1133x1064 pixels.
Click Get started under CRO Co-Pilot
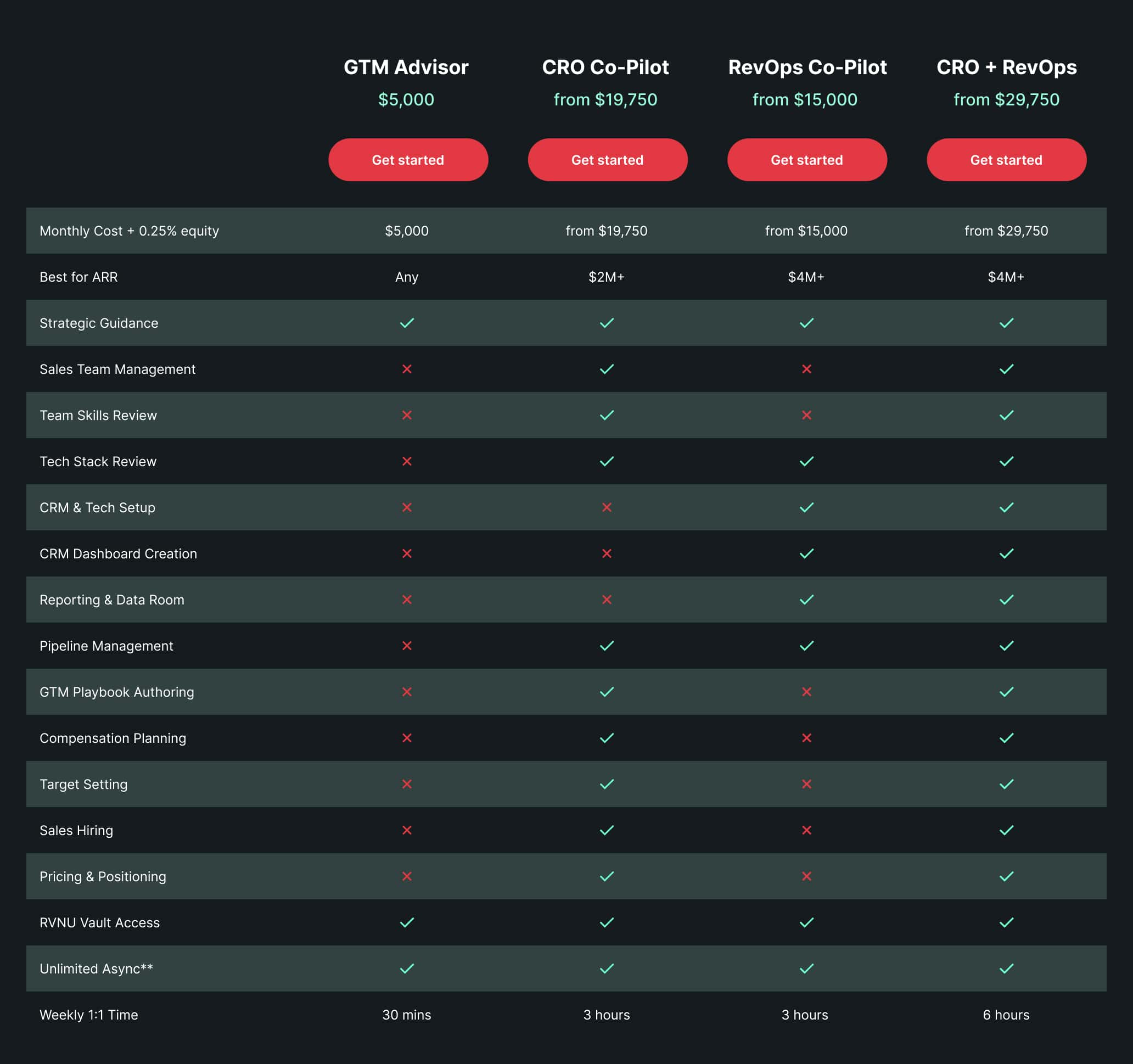608,160
